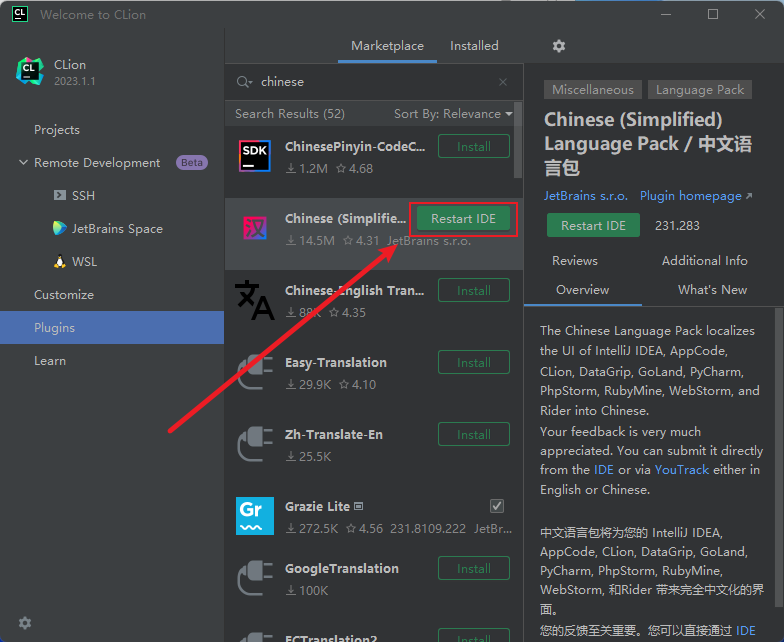The image size is (784, 642).
Task: Select the Easy-Translation plugin title
Action: (336, 362)
